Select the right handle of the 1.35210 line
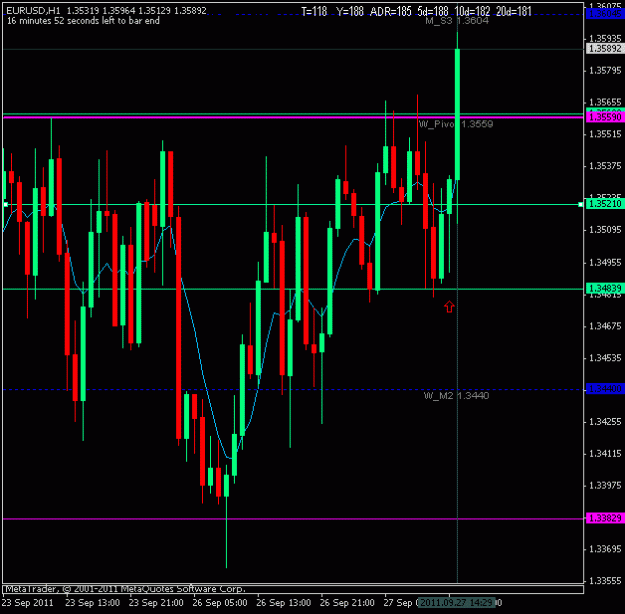This screenshot has width=625, height=614. click(x=580, y=205)
